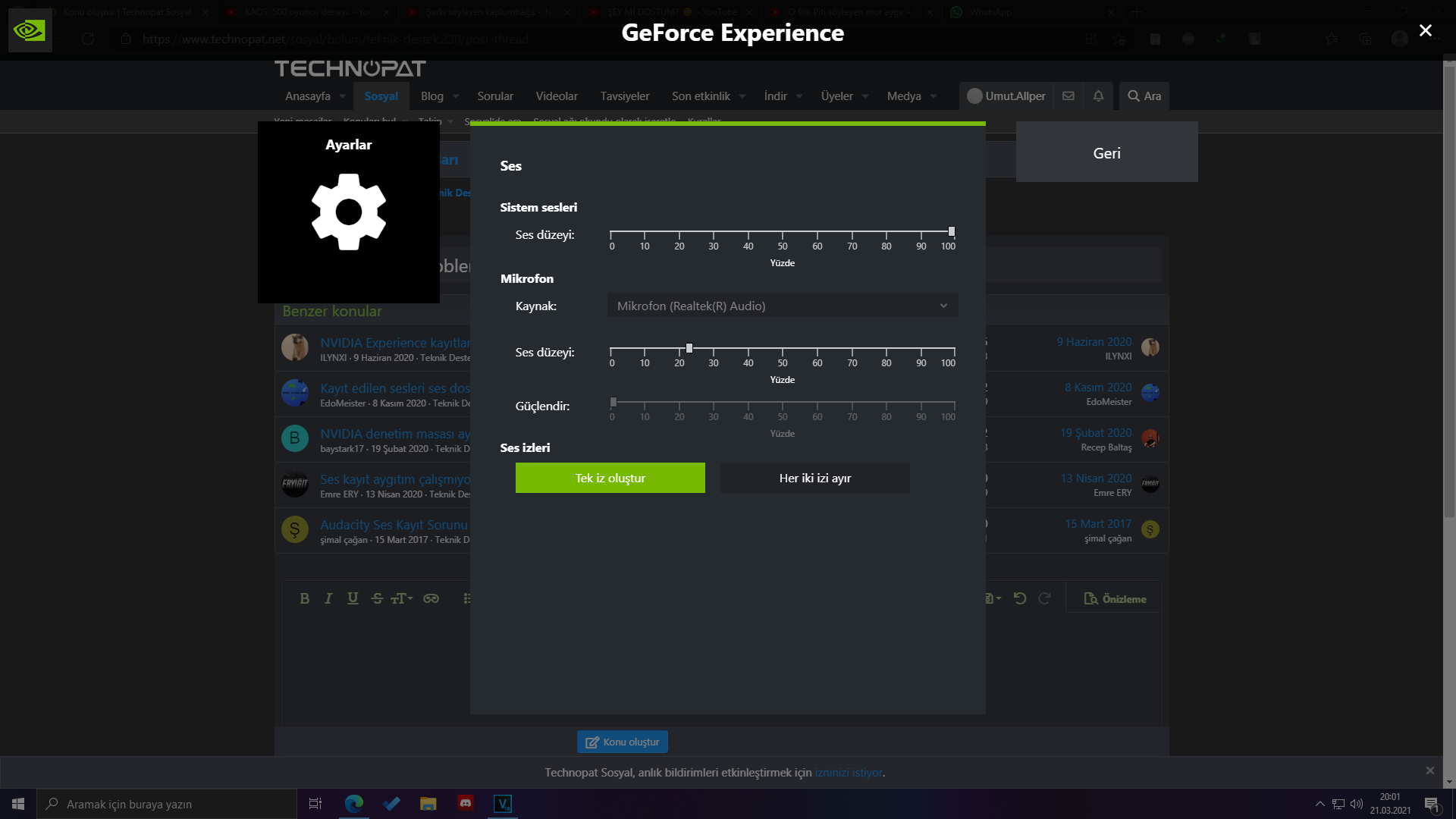Close the GeForce Experience overlay

coord(1425,30)
